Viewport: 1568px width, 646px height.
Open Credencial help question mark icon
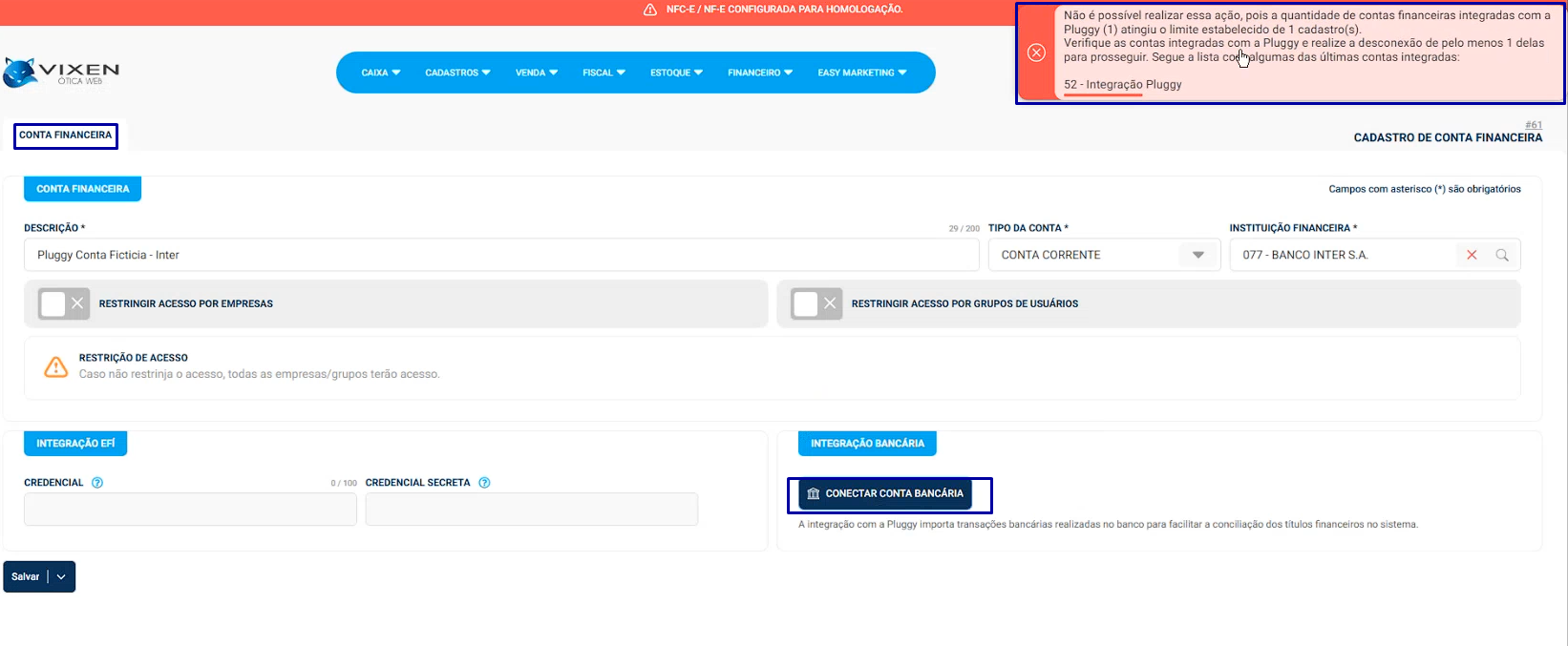[97, 483]
